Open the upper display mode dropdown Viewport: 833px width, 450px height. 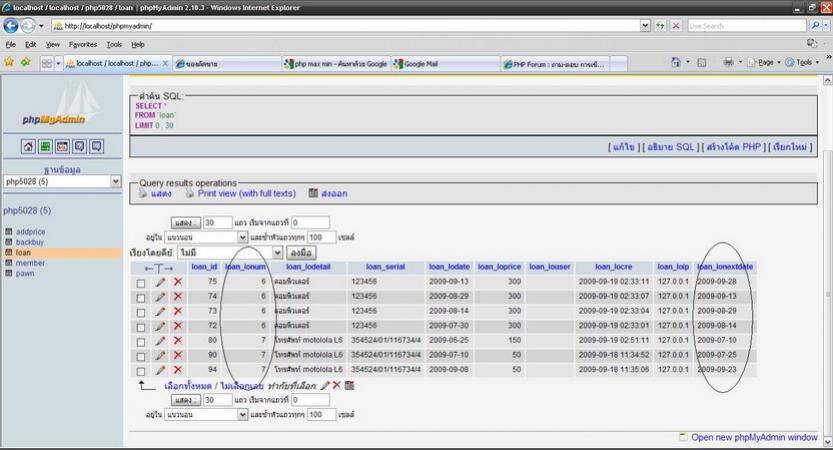pyautogui.click(x=206, y=237)
